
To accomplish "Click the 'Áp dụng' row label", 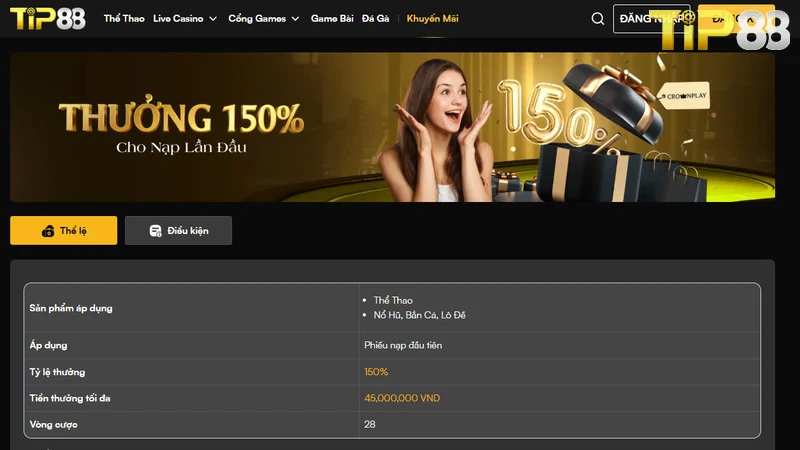I will [x=48, y=345].
